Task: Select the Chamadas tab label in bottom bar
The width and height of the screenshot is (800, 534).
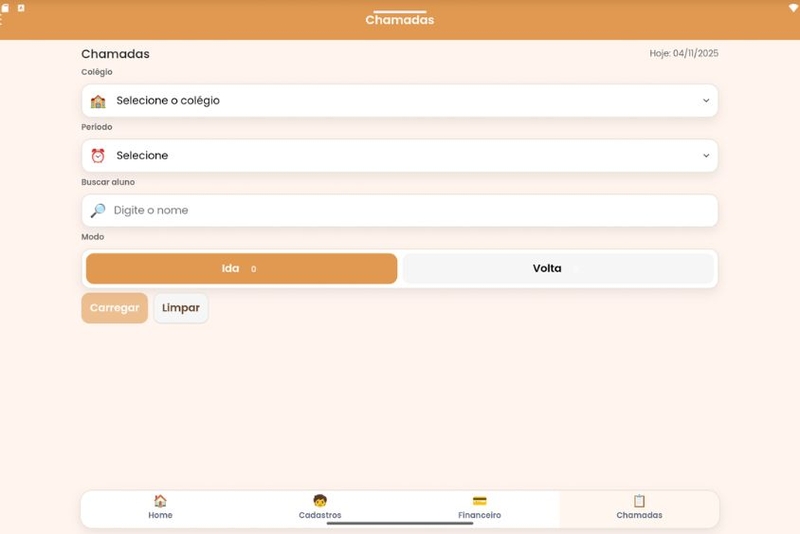Action: (x=639, y=515)
